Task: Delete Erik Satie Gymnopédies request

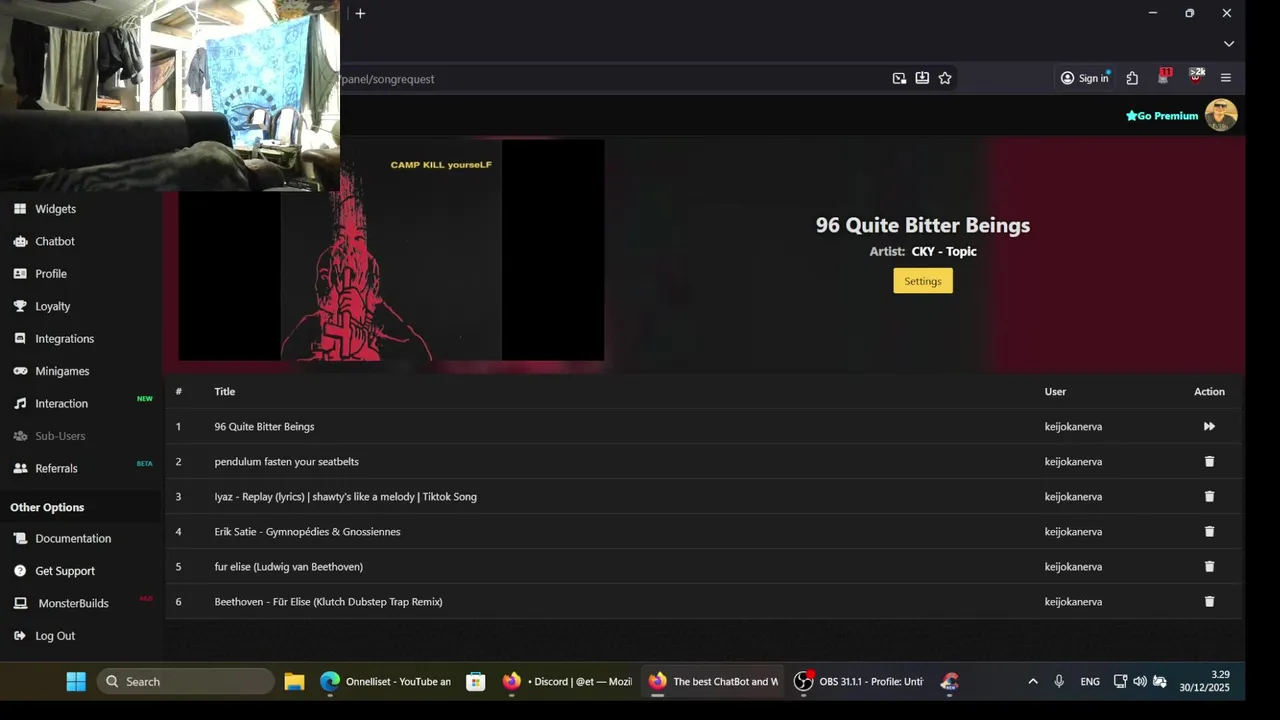Action: pos(1209,531)
